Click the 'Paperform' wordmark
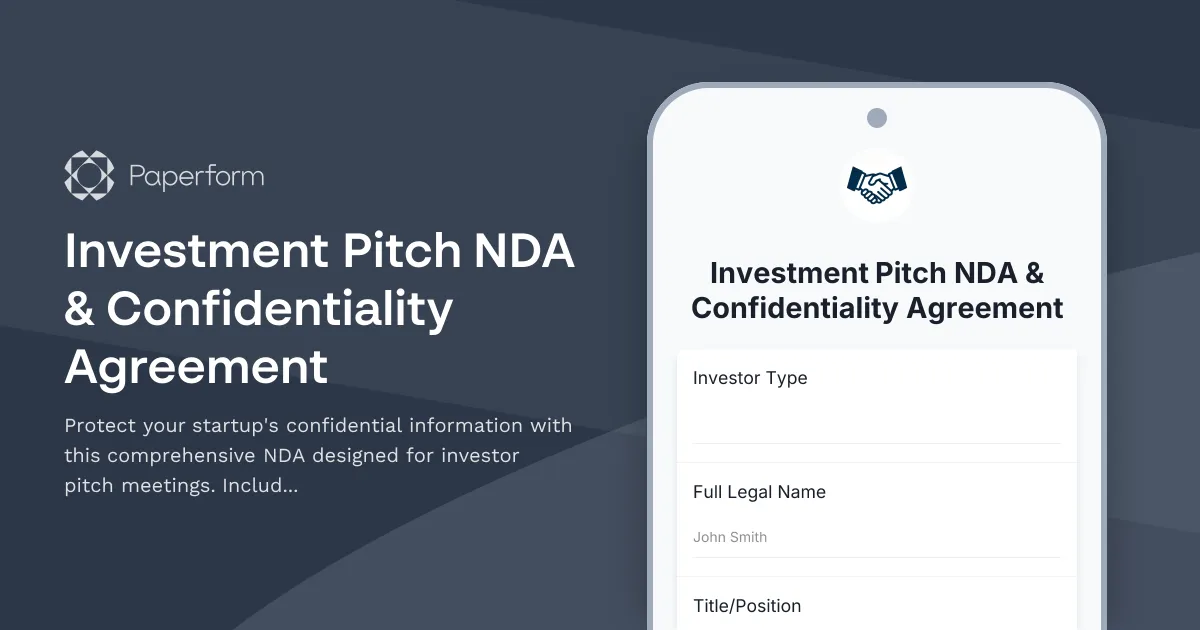Screen dimensions: 1200x630 point(196,174)
